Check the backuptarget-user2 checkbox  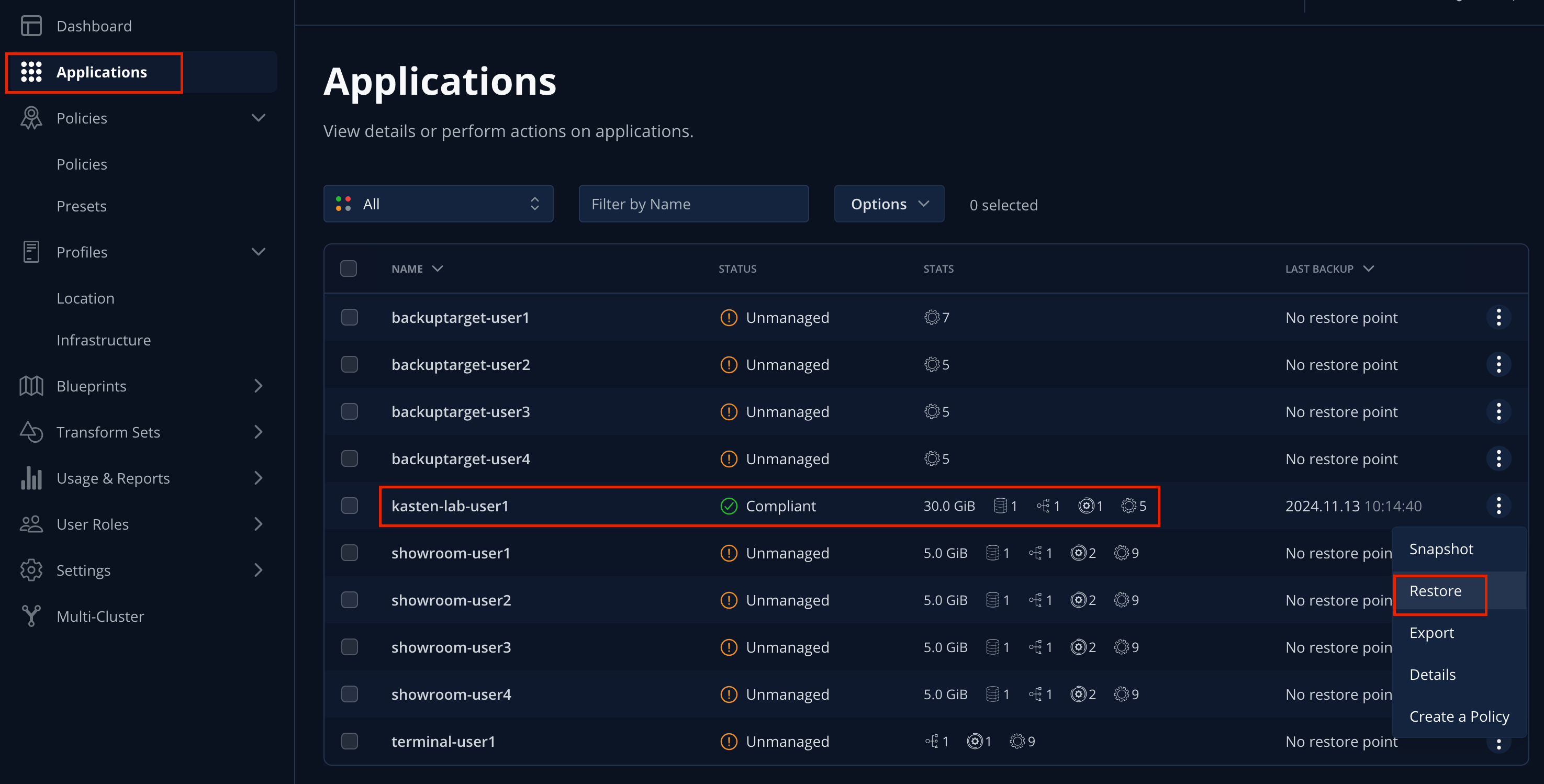point(350,364)
